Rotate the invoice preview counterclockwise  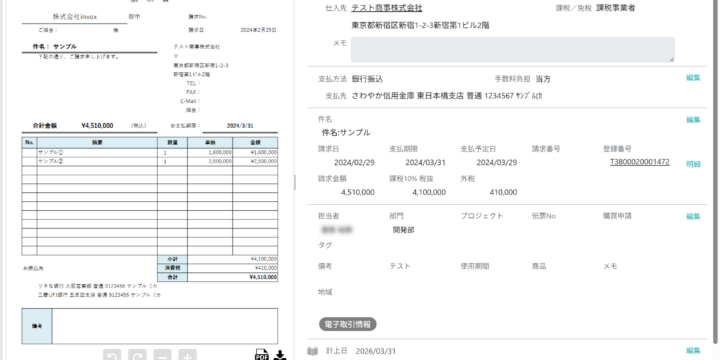pos(112,355)
